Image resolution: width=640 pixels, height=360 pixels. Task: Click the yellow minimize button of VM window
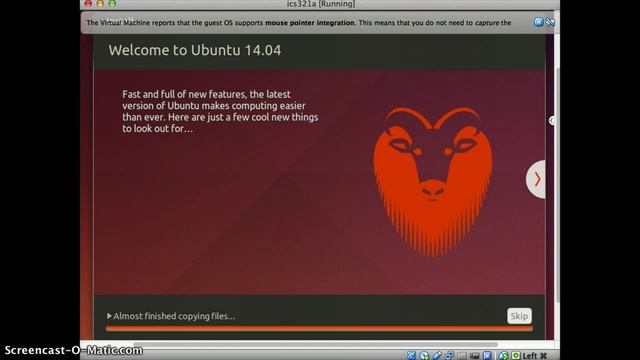point(100,4)
